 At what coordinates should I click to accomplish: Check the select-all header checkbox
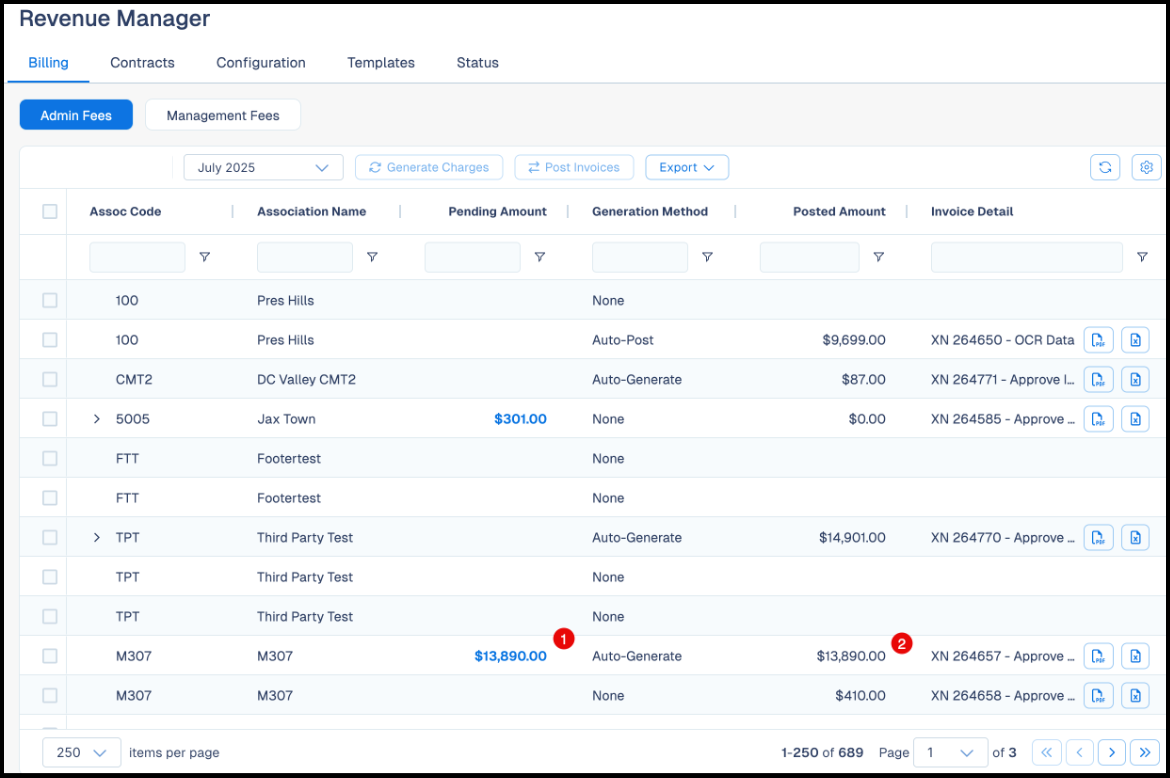coord(50,211)
